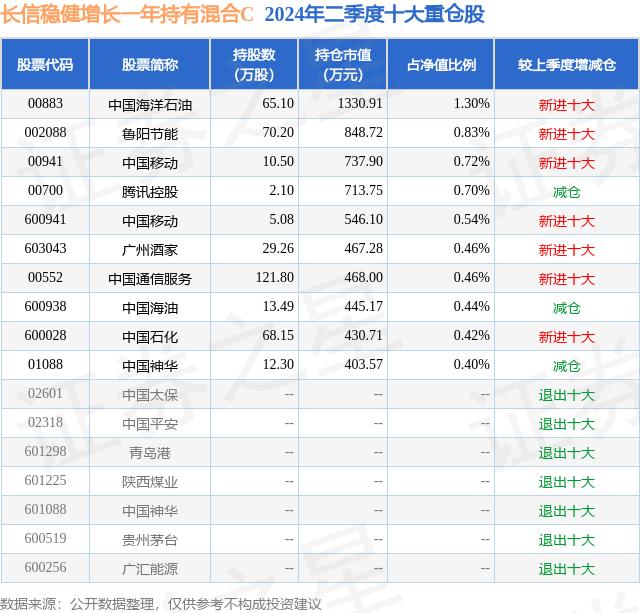The image size is (640, 613).
Task: Click stock code 601088
Action: [45, 509]
